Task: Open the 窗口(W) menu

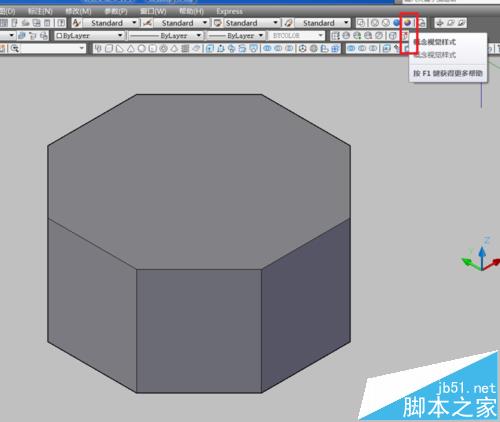Action: pos(153,11)
